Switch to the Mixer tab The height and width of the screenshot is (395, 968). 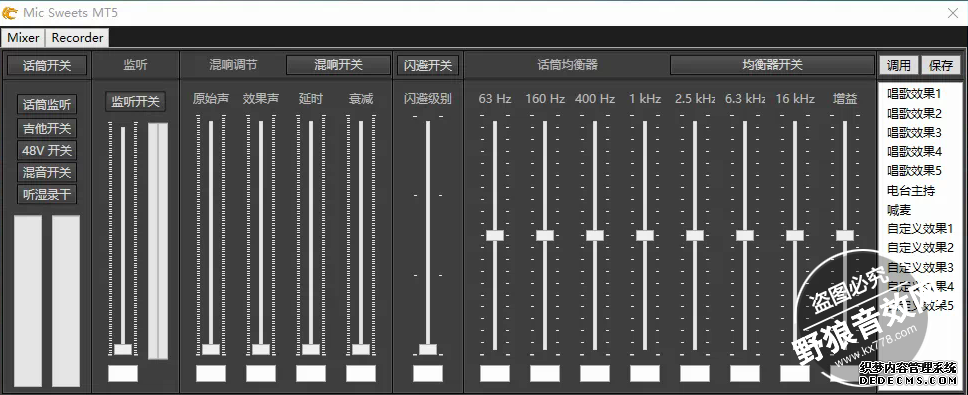(x=23, y=38)
